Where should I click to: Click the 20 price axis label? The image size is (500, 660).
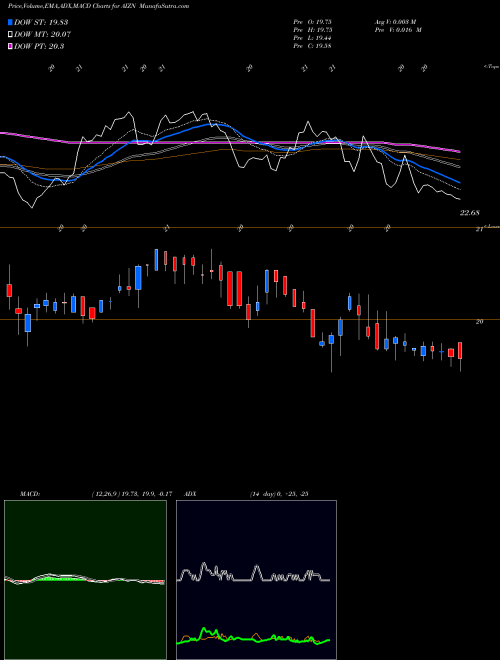[x=479, y=322]
